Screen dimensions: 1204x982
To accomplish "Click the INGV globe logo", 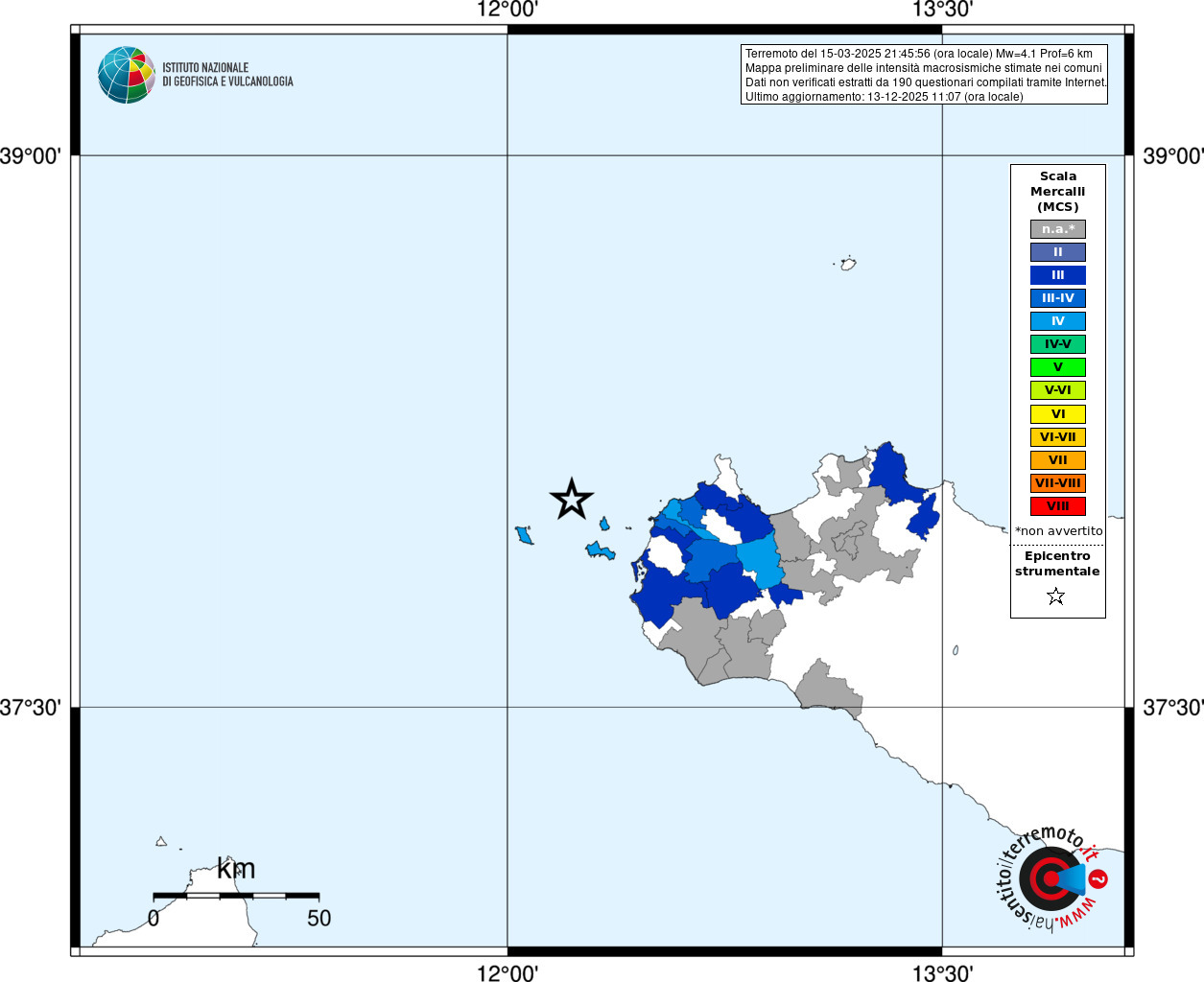I will 126,75.
